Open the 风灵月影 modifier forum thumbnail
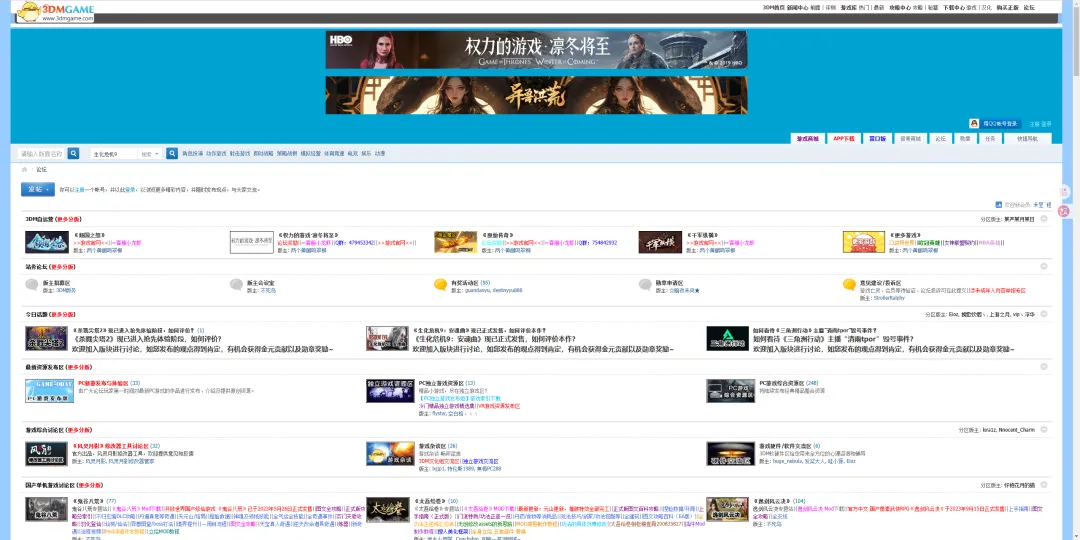The height and width of the screenshot is (540, 1080). [46, 454]
